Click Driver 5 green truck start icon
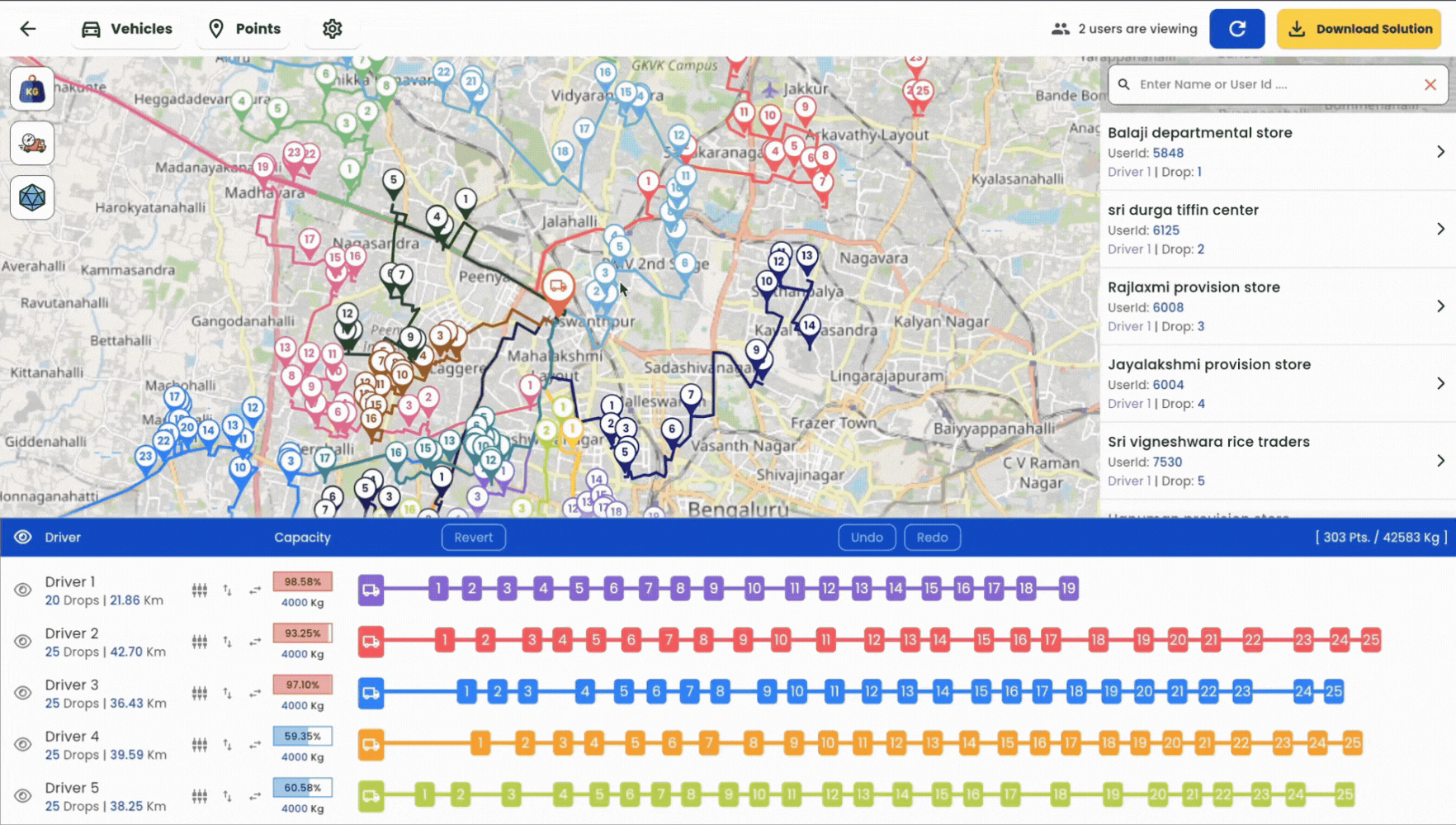This screenshot has width=1456, height=825. click(x=371, y=795)
